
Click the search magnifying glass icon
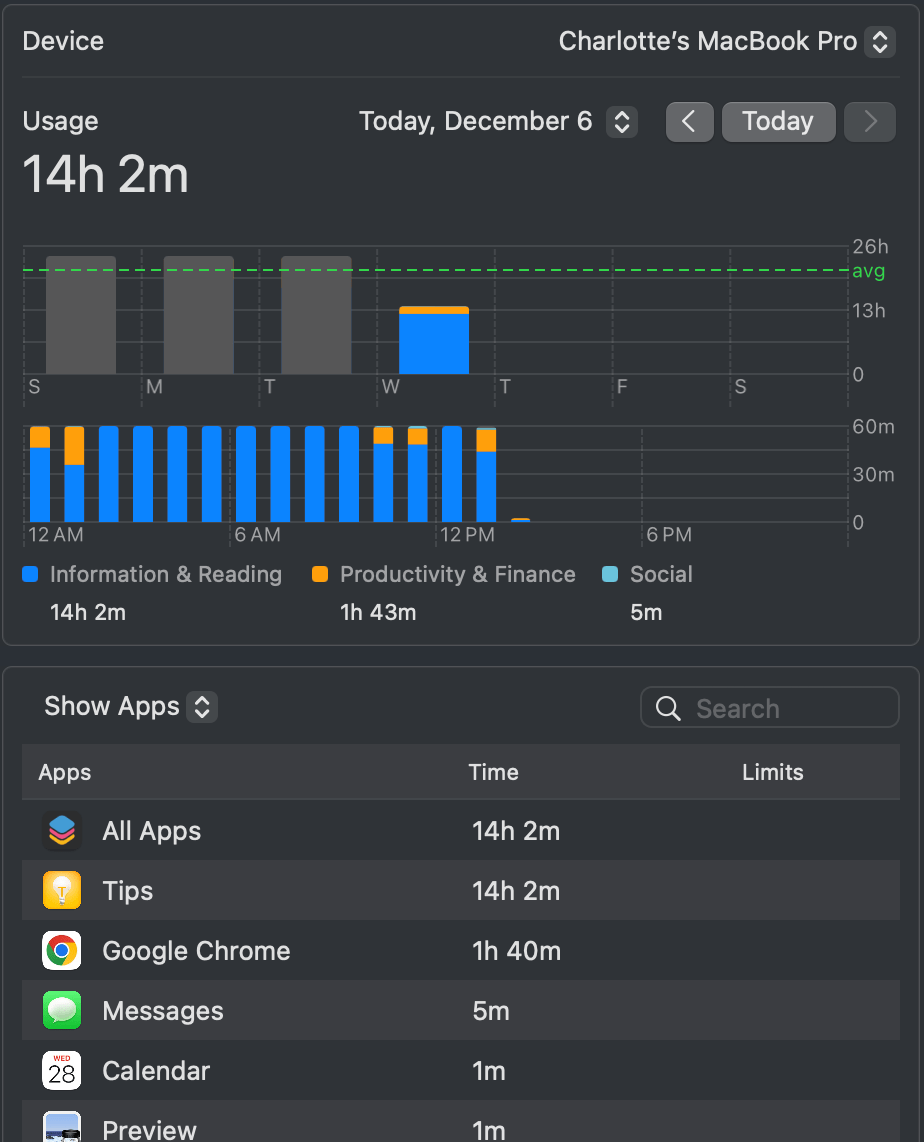click(x=667, y=707)
